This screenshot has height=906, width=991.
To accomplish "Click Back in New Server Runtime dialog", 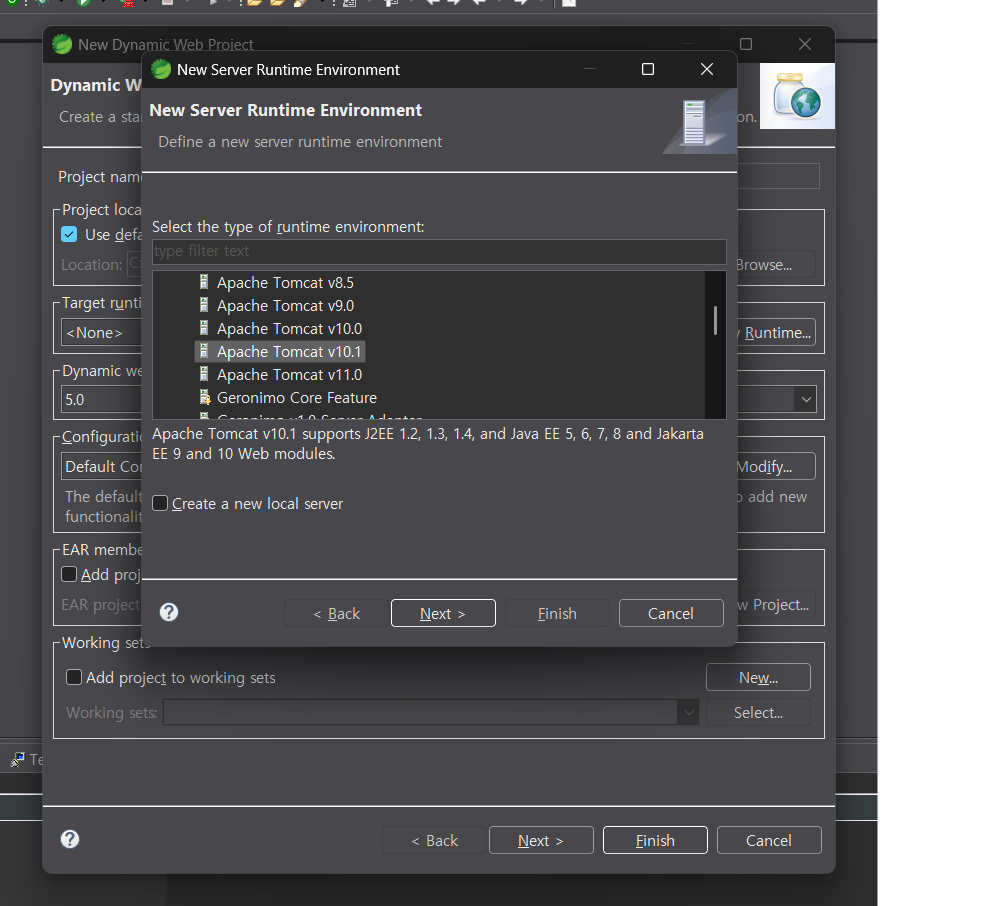I will click(x=336, y=613).
